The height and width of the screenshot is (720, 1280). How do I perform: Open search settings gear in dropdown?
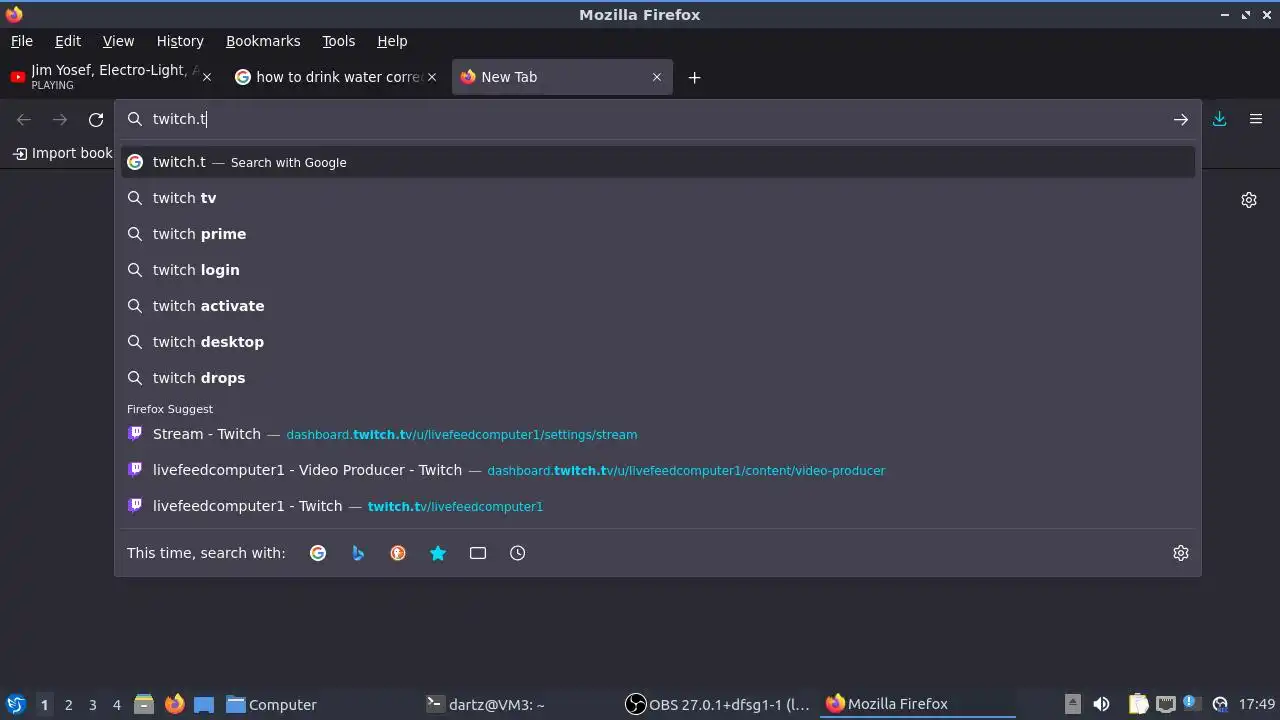1181,553
